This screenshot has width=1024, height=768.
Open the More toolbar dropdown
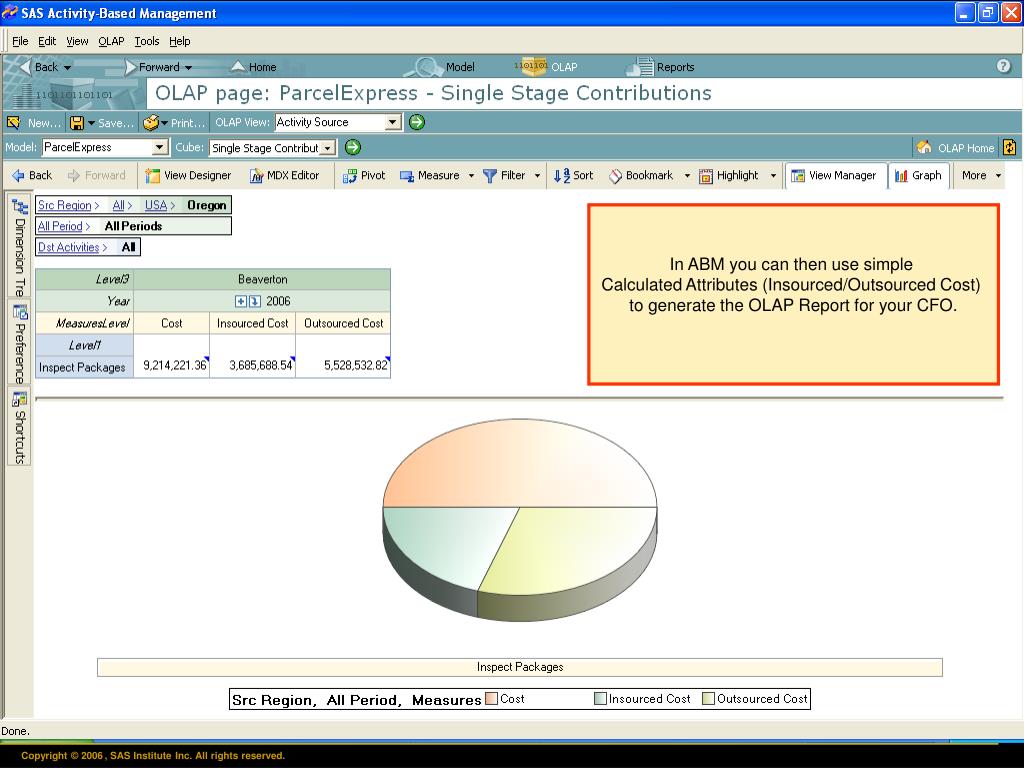tap(981, 175)
